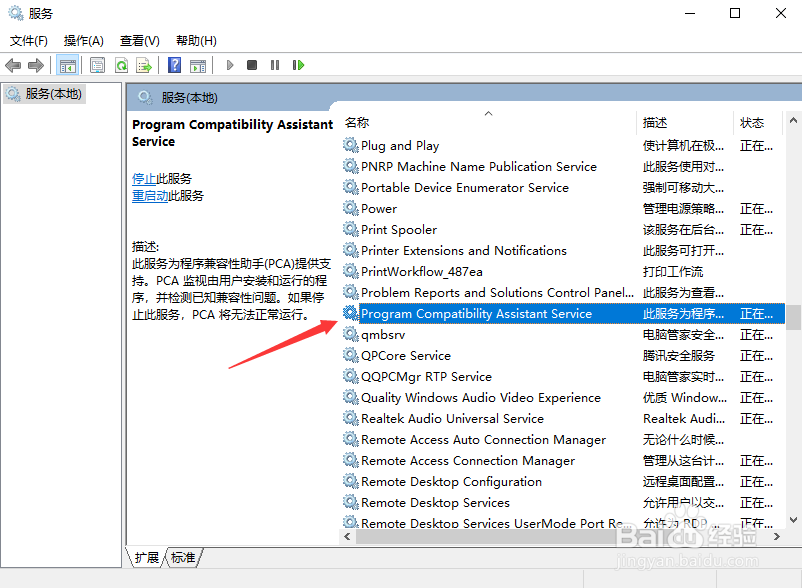Toggle the Show/Hide Console Tree icon
The image size is (802, 588).
(x=68, y=65)
